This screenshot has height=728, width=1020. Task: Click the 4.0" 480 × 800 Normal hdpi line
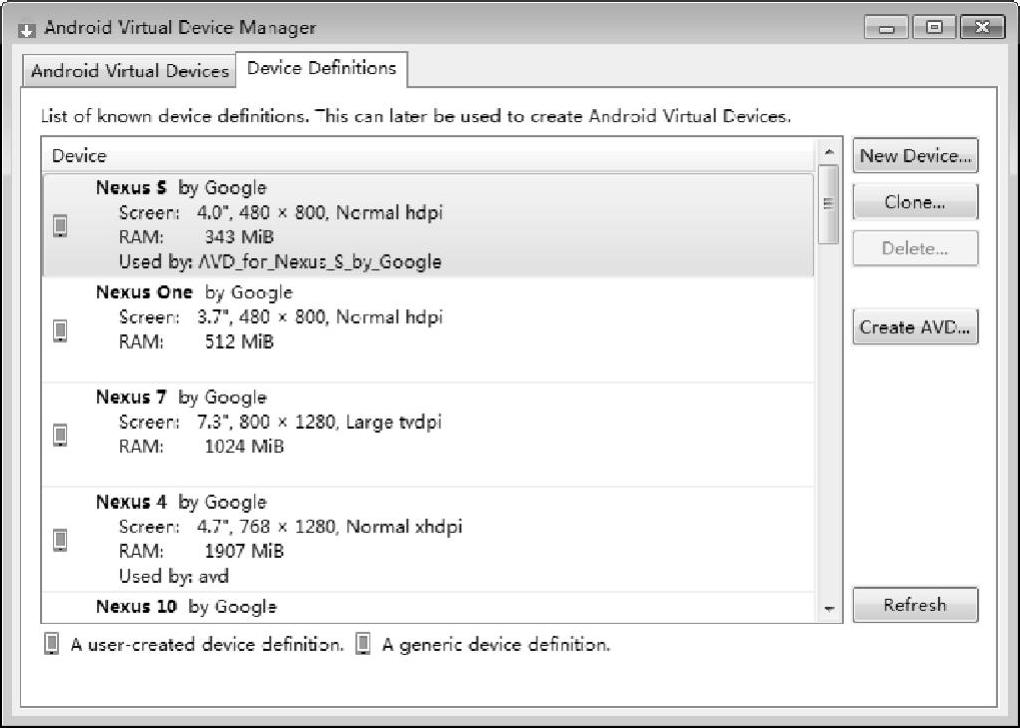coord(320,212)
